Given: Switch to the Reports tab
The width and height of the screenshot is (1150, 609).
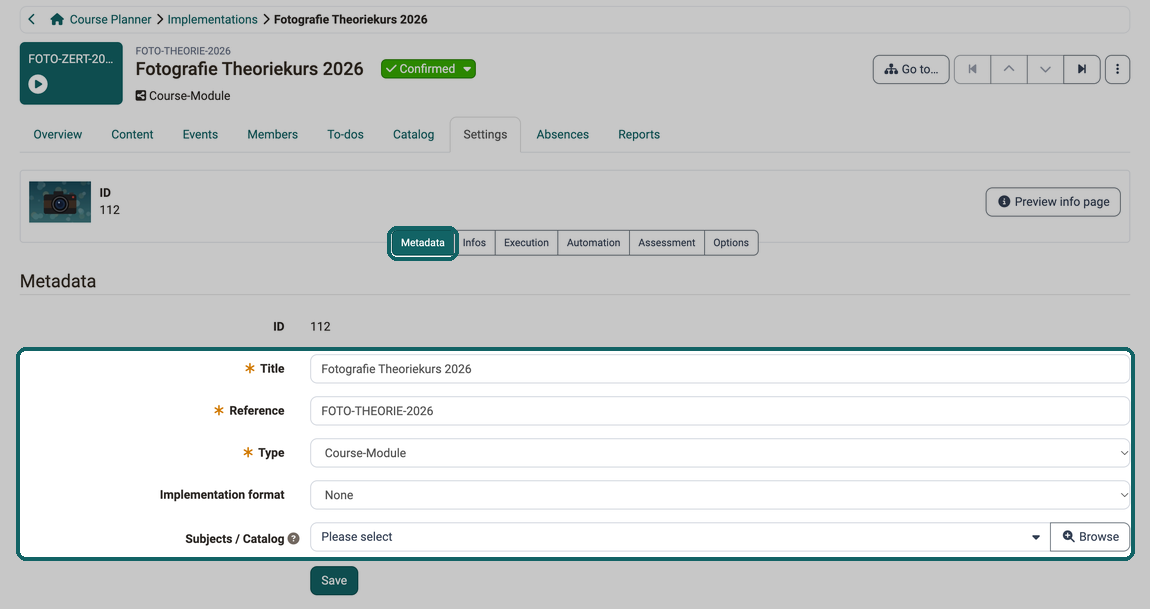Looking at the screenshot, I should (639, 134).
